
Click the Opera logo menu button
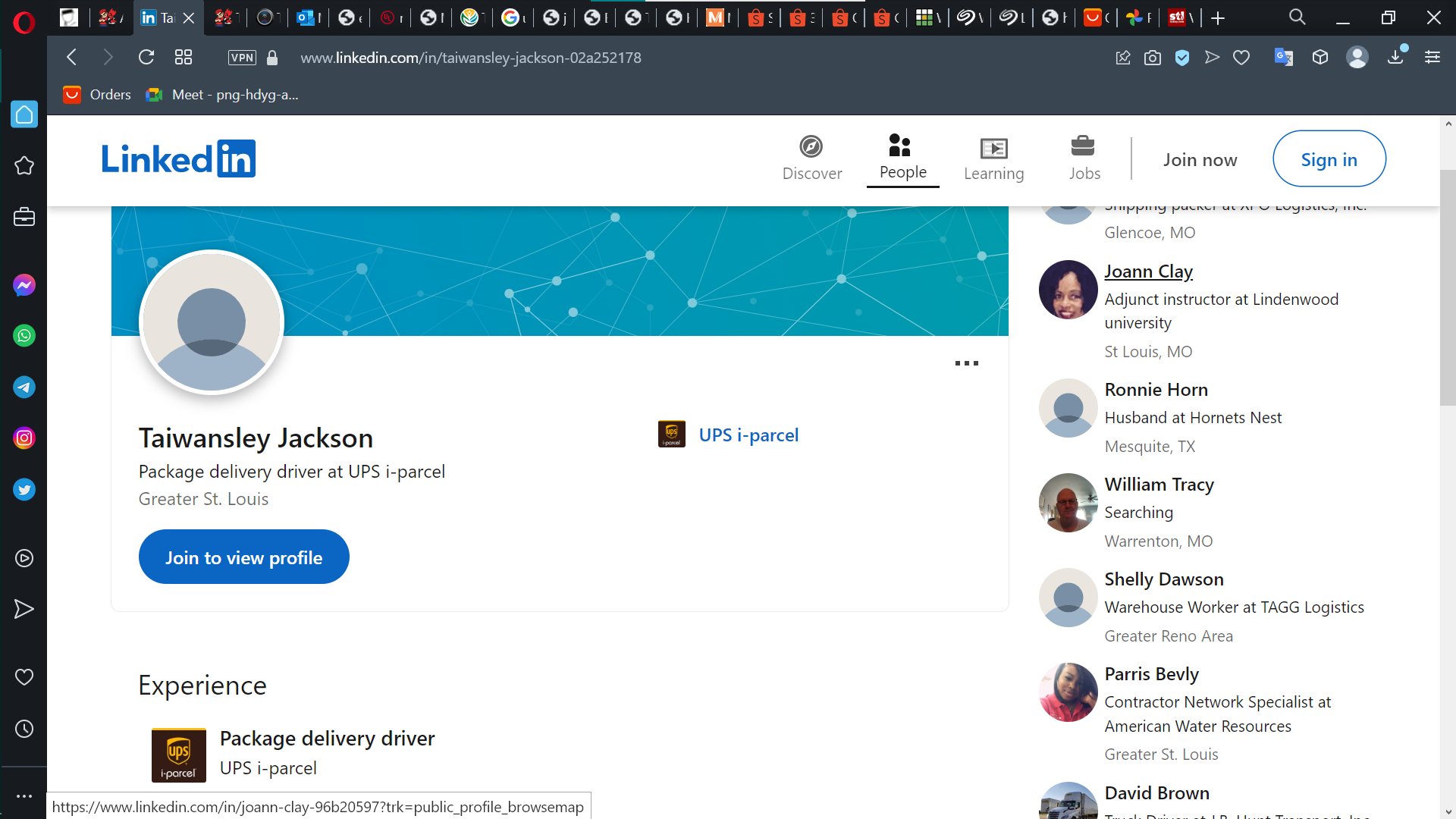coord(24,23)
